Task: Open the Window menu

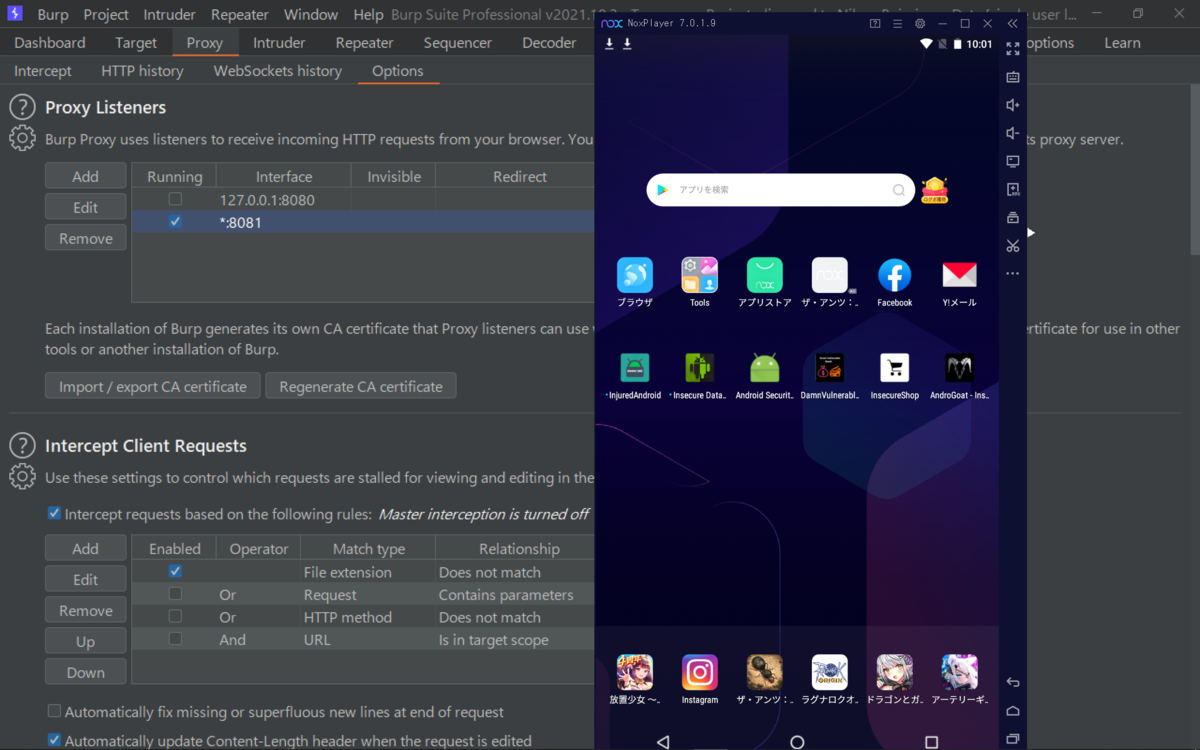Action: click(x=311, y=15)
